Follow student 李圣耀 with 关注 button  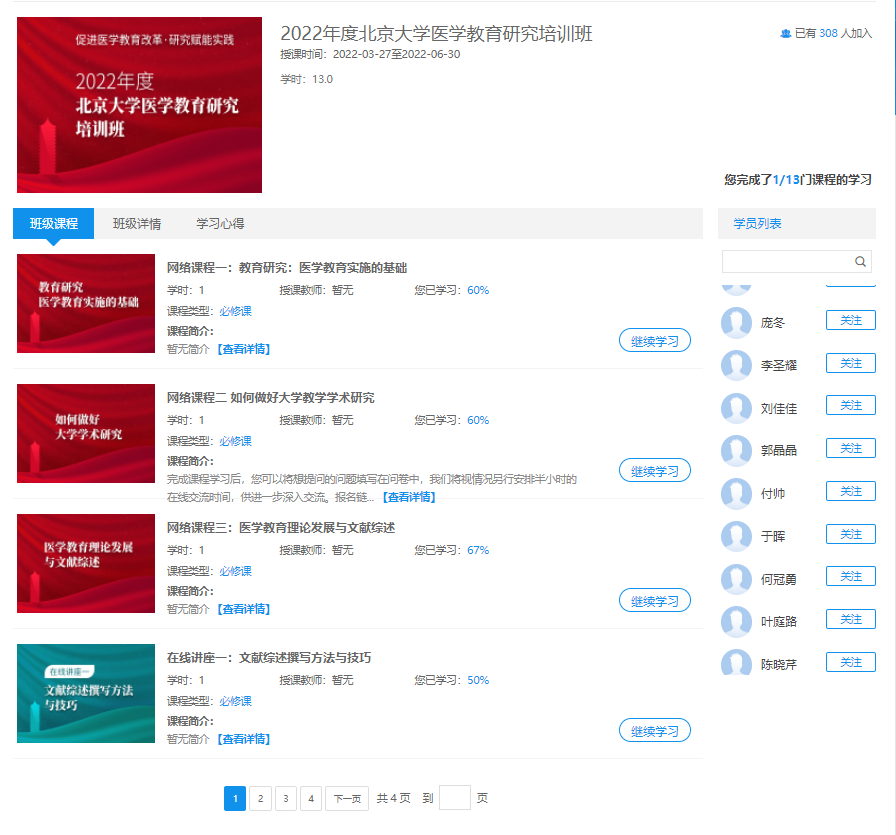(851, 363)
